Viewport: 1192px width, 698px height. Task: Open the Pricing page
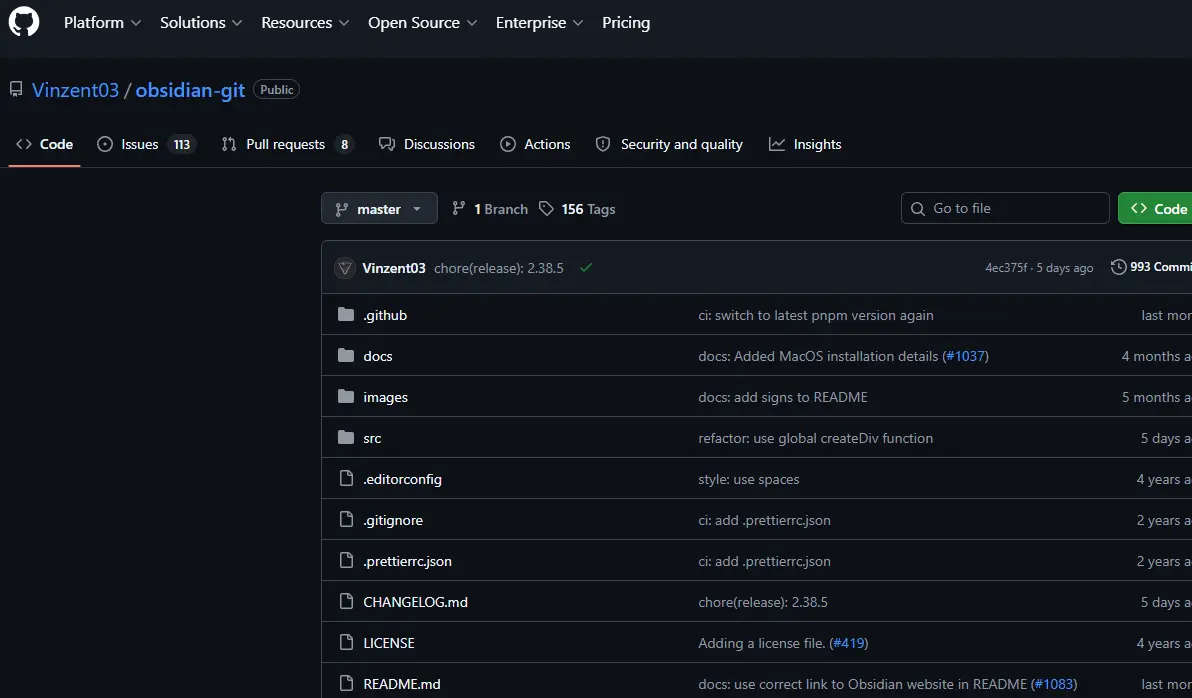626,23
